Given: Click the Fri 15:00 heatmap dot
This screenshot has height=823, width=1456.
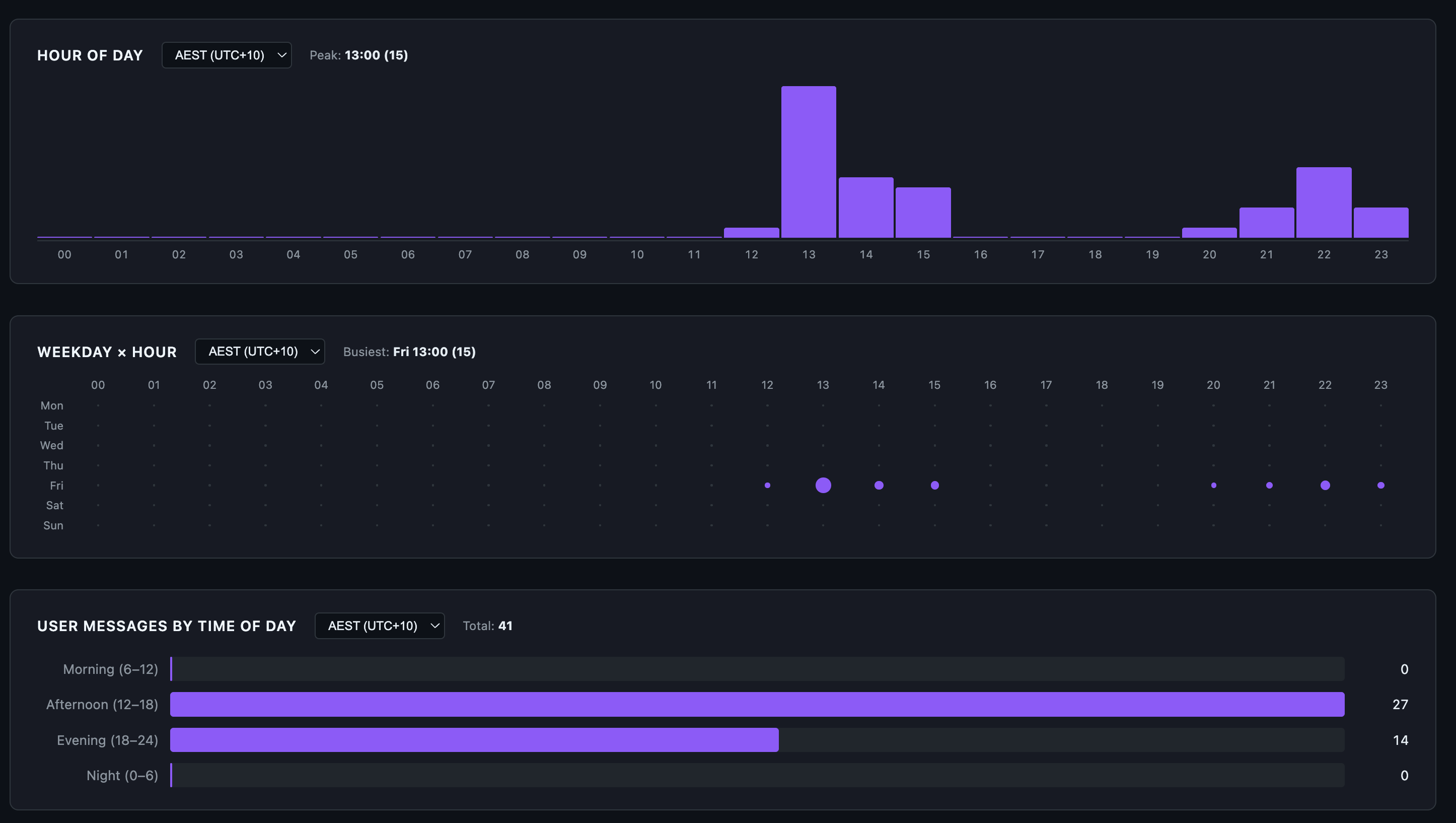Looking at the screenshot, I should [934, 486].
